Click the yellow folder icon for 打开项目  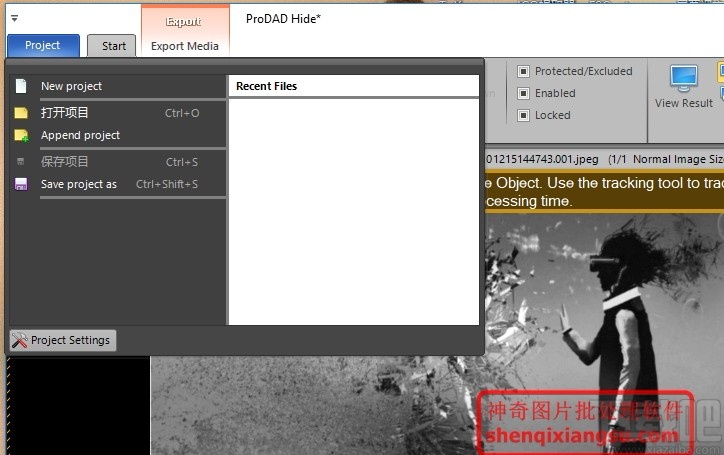tap(21, 113)
